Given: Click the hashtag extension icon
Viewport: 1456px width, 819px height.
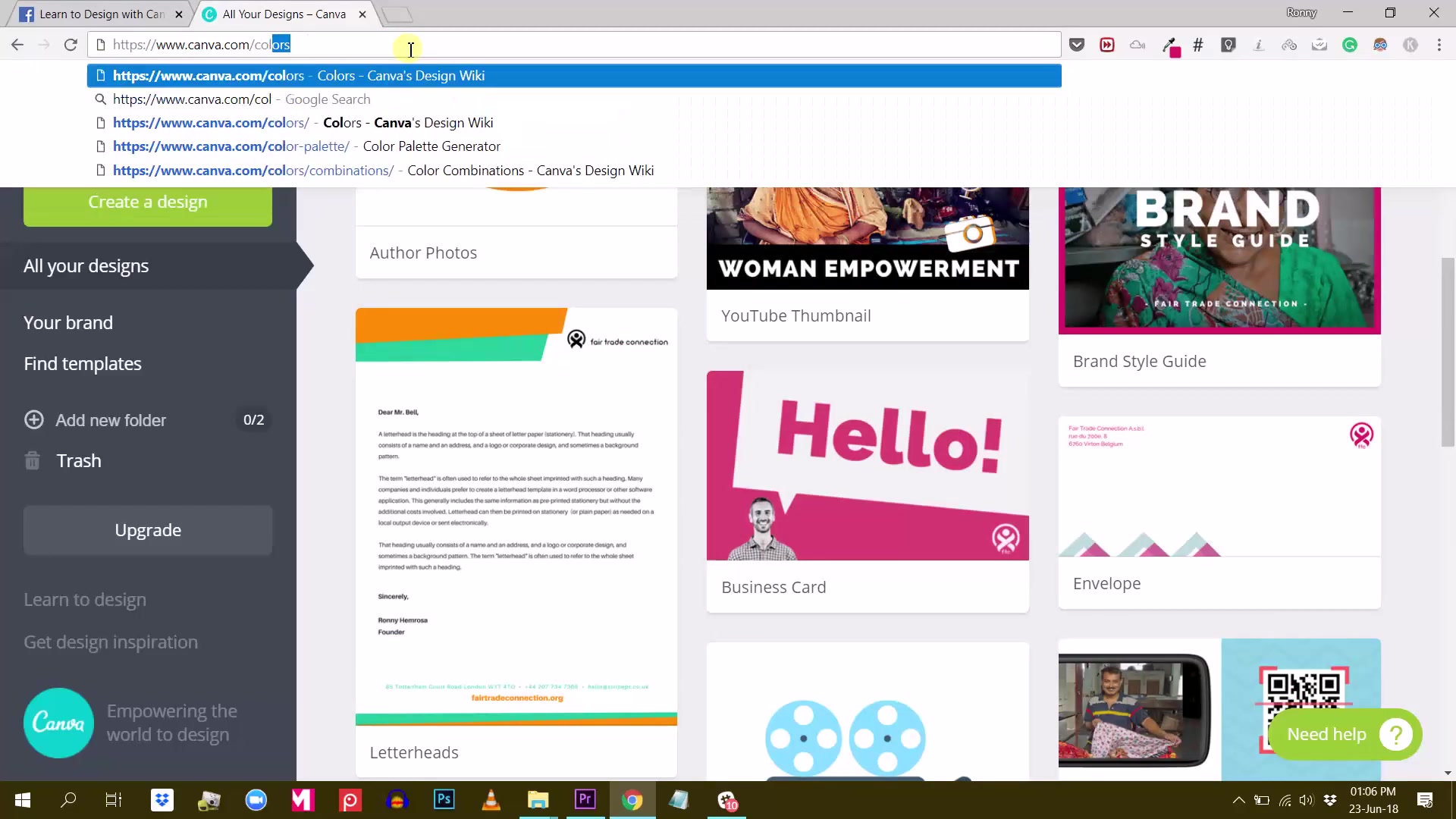Looking at the screenshot, I should coord(1198,45).
